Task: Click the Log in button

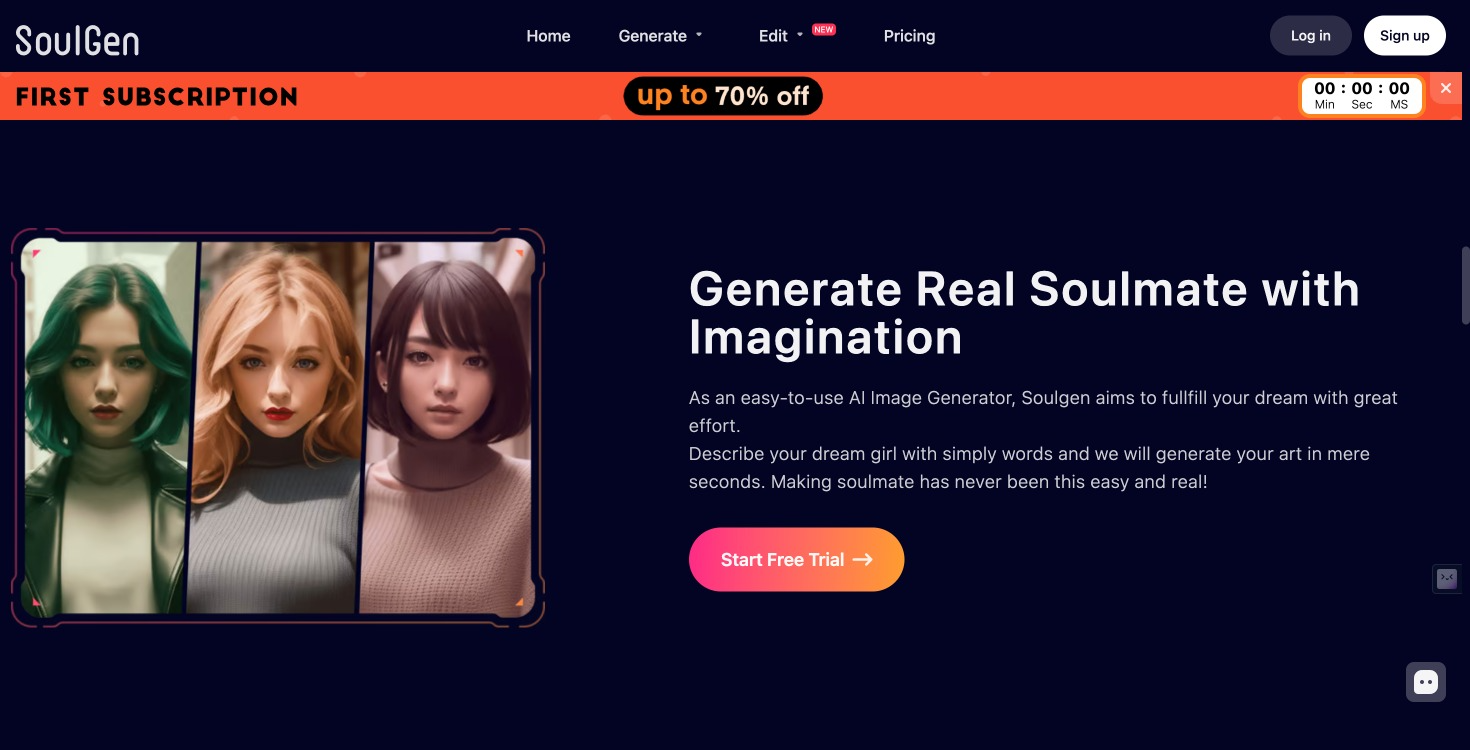Action: tap(1310, 35)
